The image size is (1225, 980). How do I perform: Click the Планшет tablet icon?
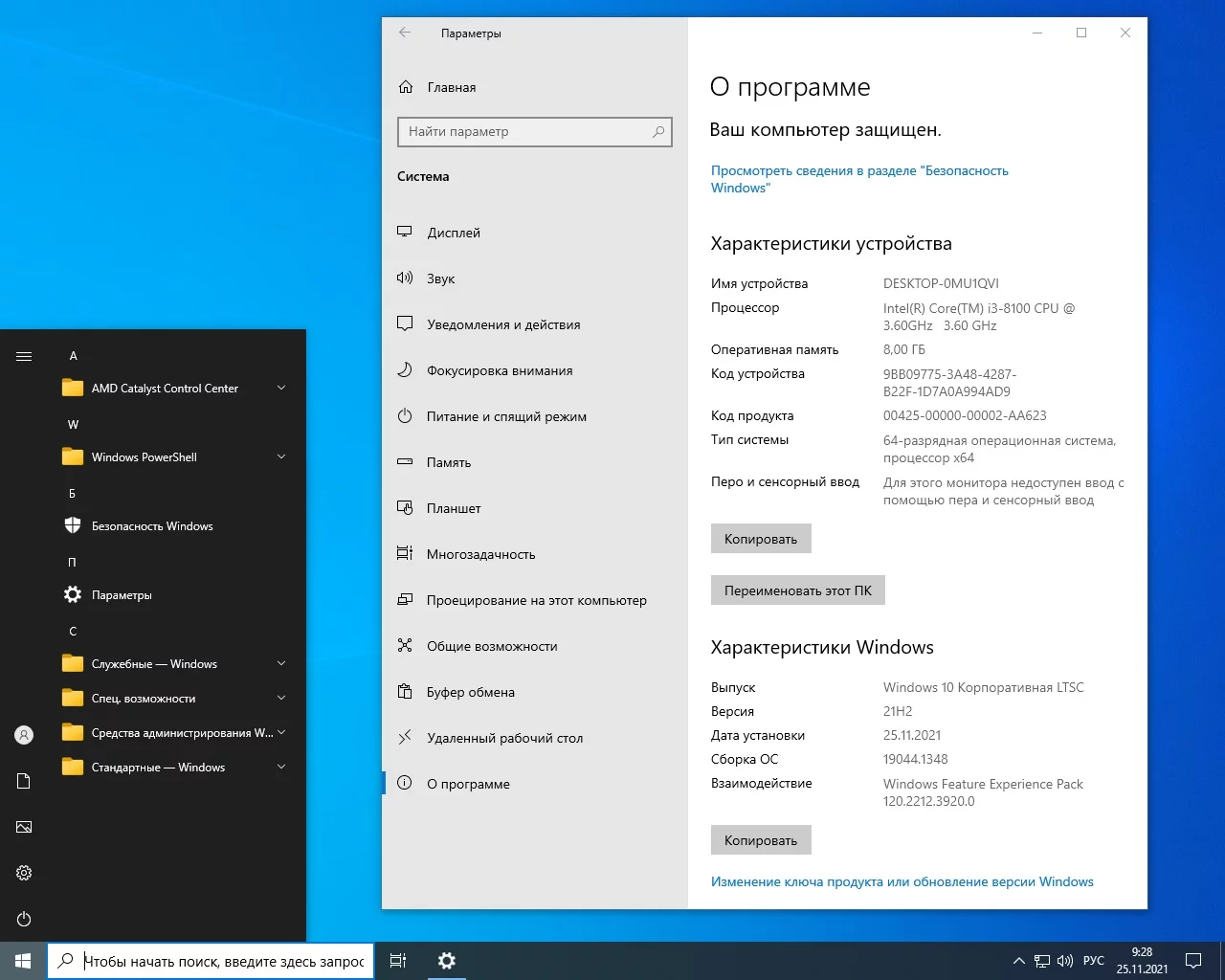[405, 508]
